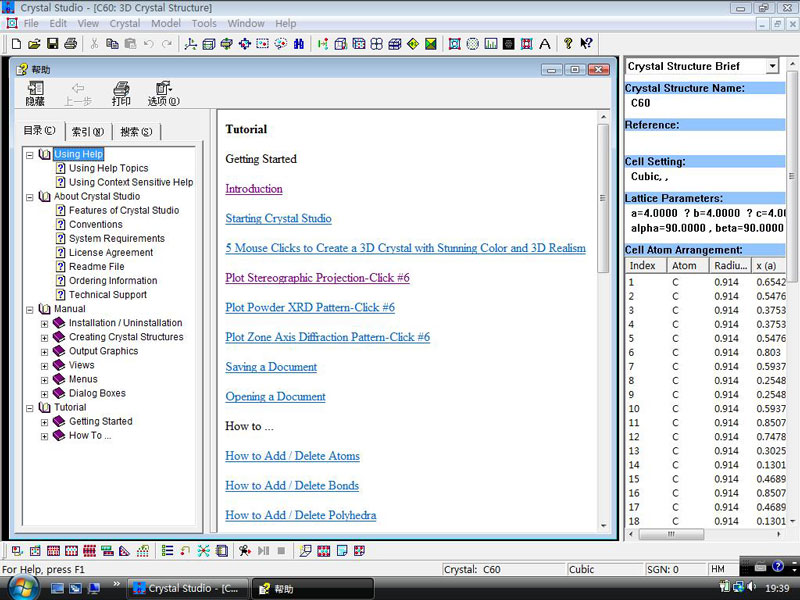Expand the Getting Started tree node

tap(44, 422)
